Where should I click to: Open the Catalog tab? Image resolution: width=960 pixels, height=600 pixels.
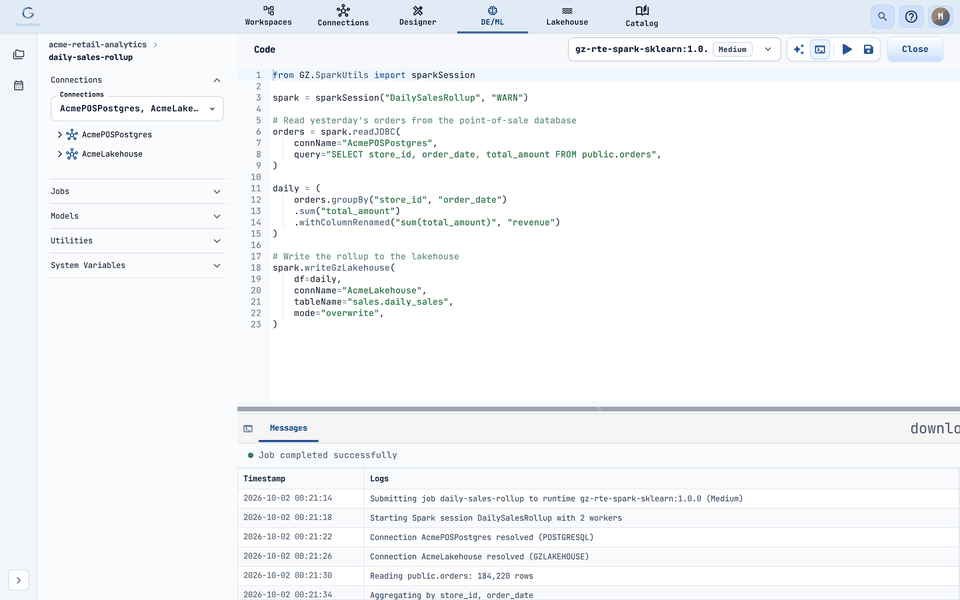642,16
